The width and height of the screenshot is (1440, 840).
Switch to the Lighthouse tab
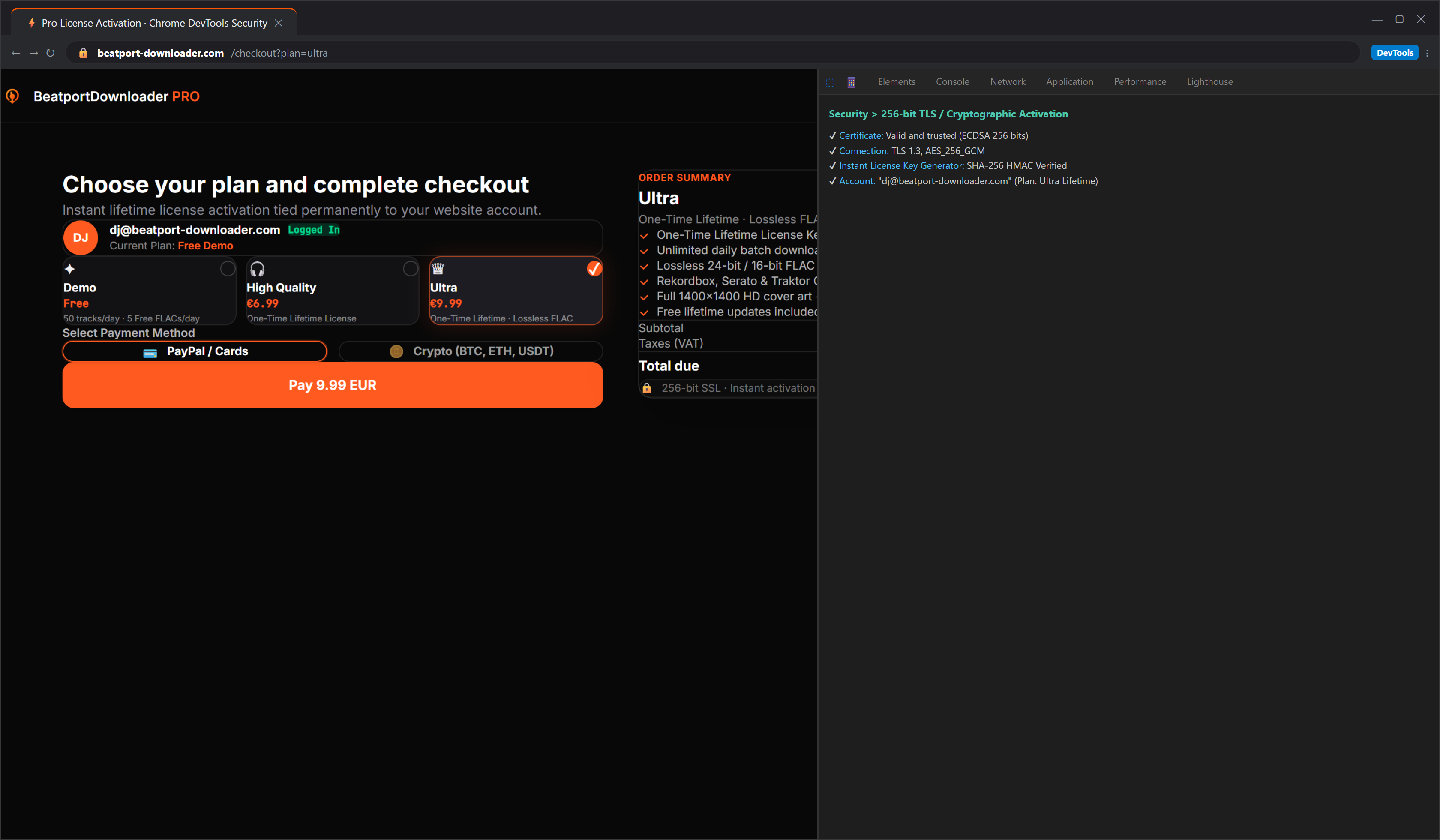click(1210, 82)
